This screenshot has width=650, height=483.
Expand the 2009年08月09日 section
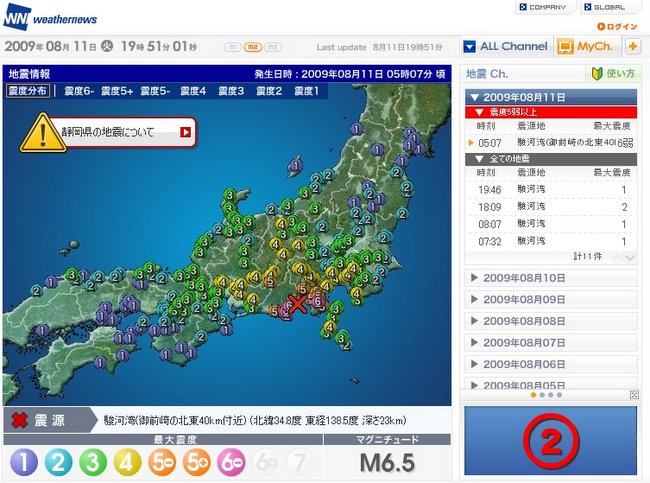pyautogui.click(x=551, y=299)
